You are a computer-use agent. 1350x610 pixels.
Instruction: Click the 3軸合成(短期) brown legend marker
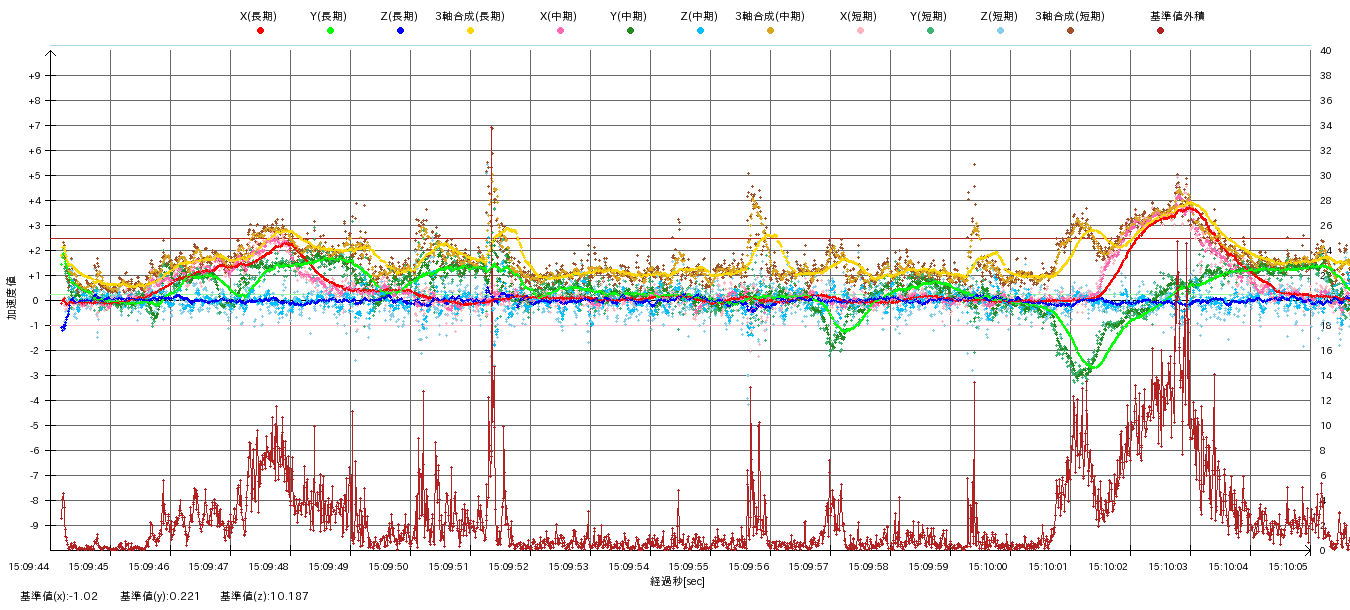(1070, 31)
